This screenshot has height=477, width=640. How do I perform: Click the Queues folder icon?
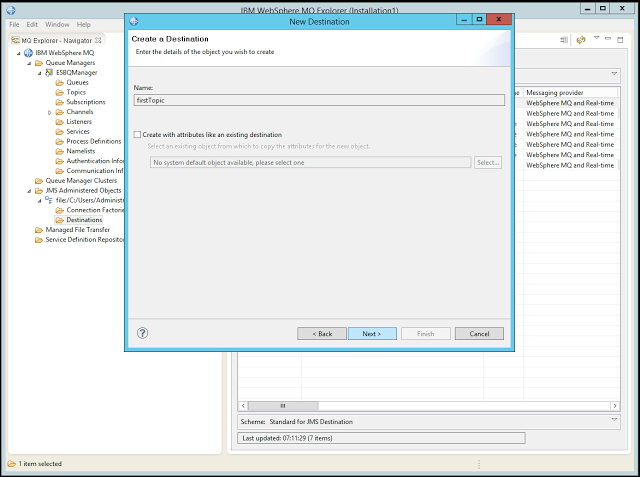[x=60, y=82]
